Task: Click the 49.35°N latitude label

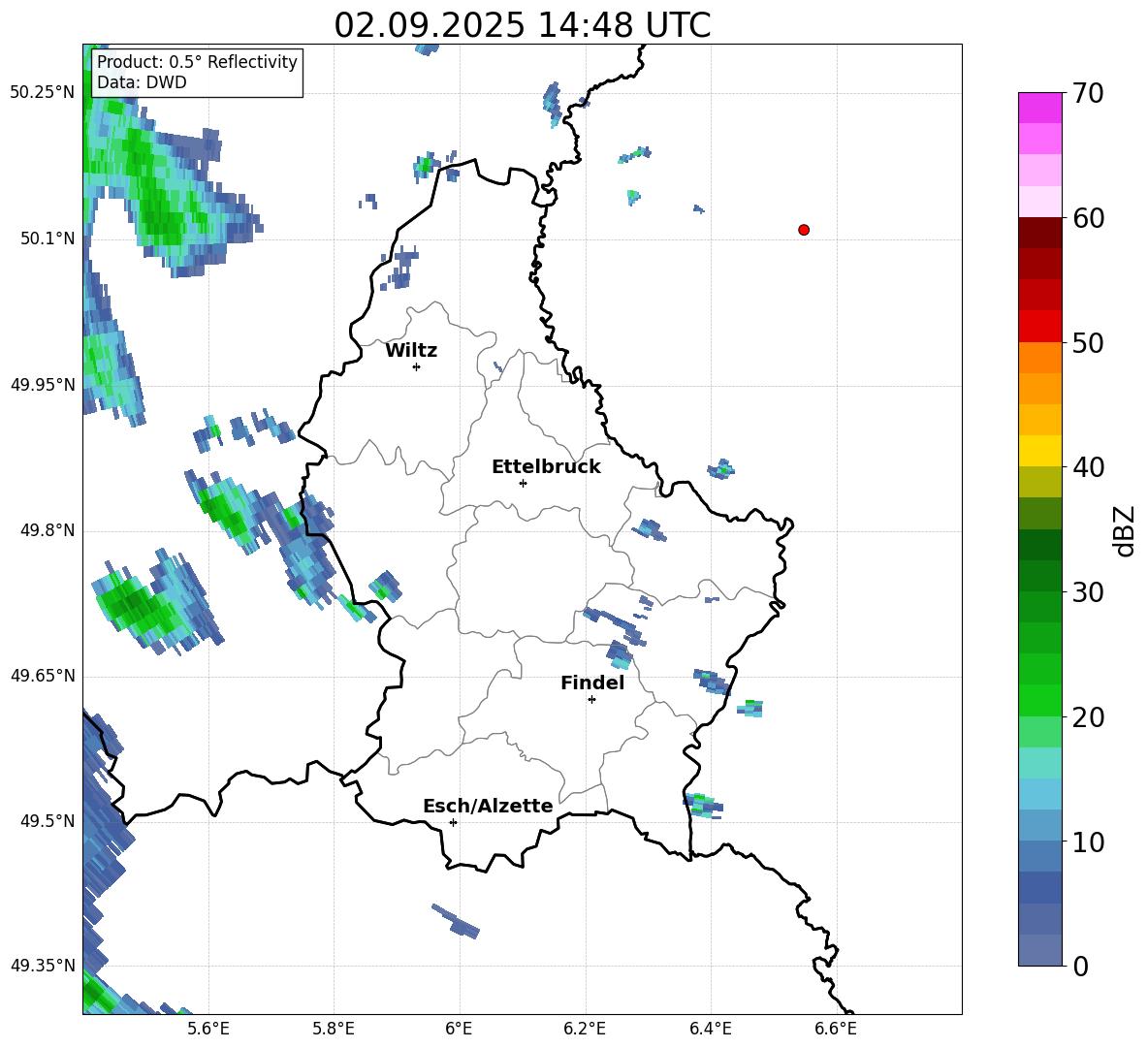Action: (x=43, y=966)
